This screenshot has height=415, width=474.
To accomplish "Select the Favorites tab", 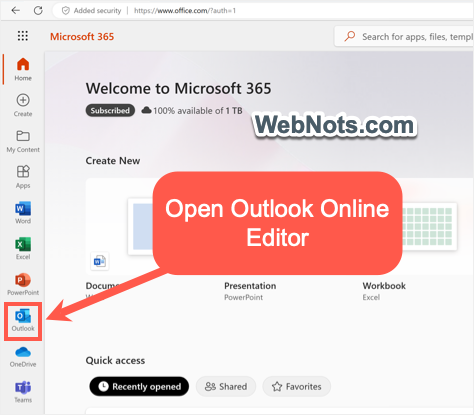I will tap(296, 387).
